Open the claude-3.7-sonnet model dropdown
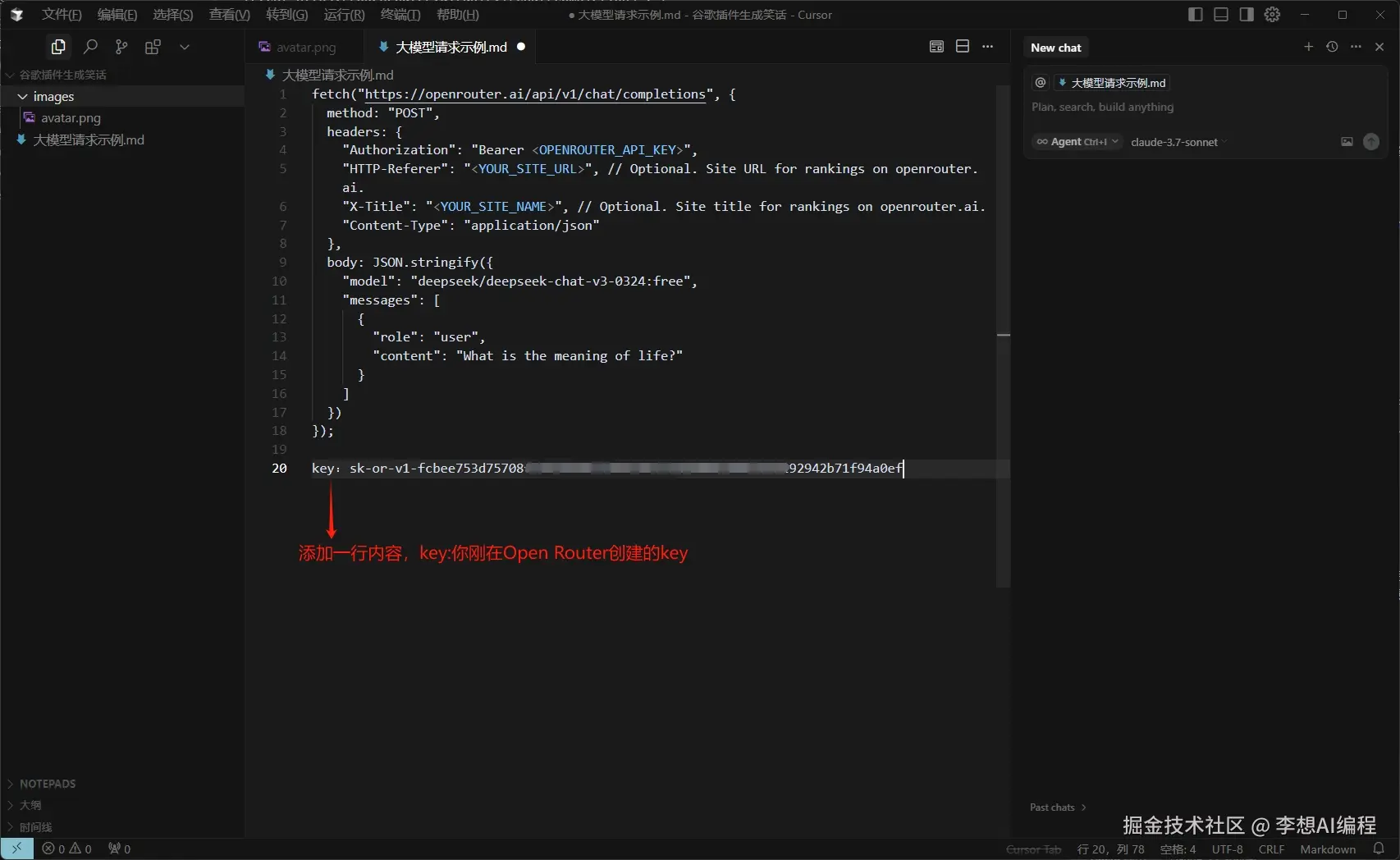This screenshot has width=1400, height=860. (x=1178, y=142)
